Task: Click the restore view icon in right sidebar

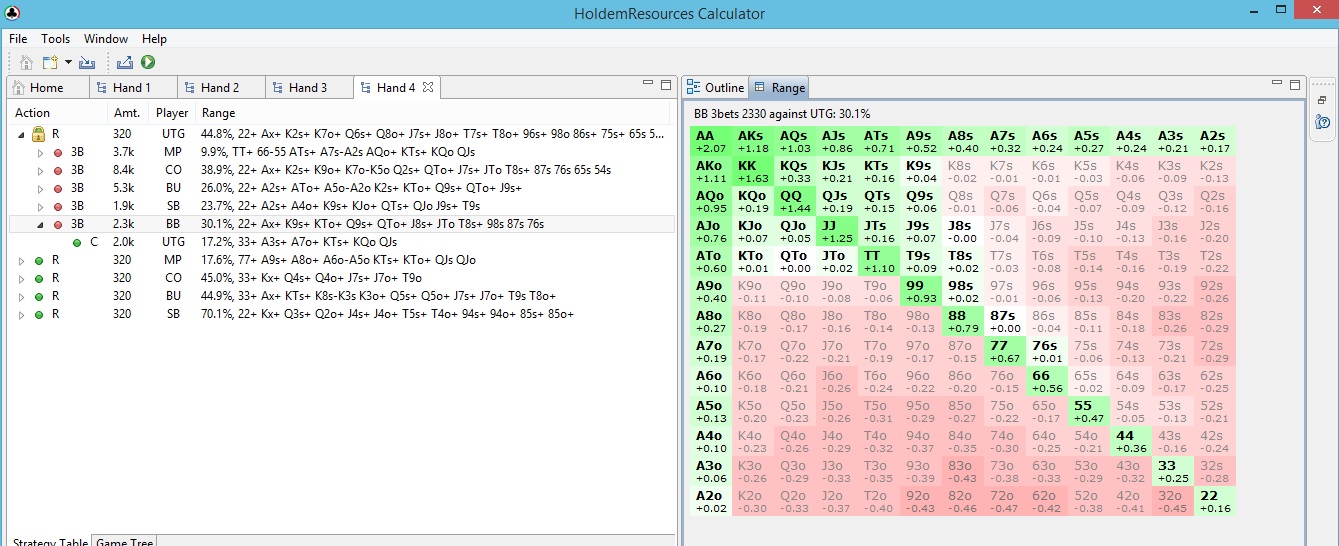Action: [x=1322, y=100]
